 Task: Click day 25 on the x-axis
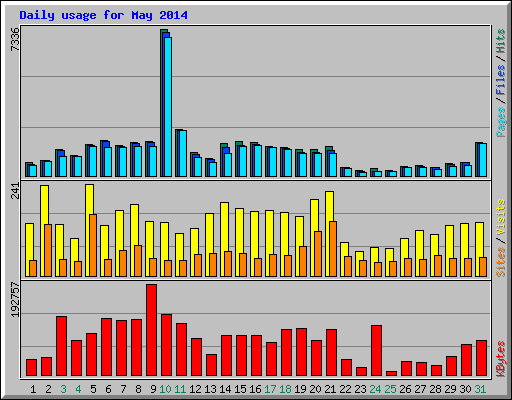[390, 389]
